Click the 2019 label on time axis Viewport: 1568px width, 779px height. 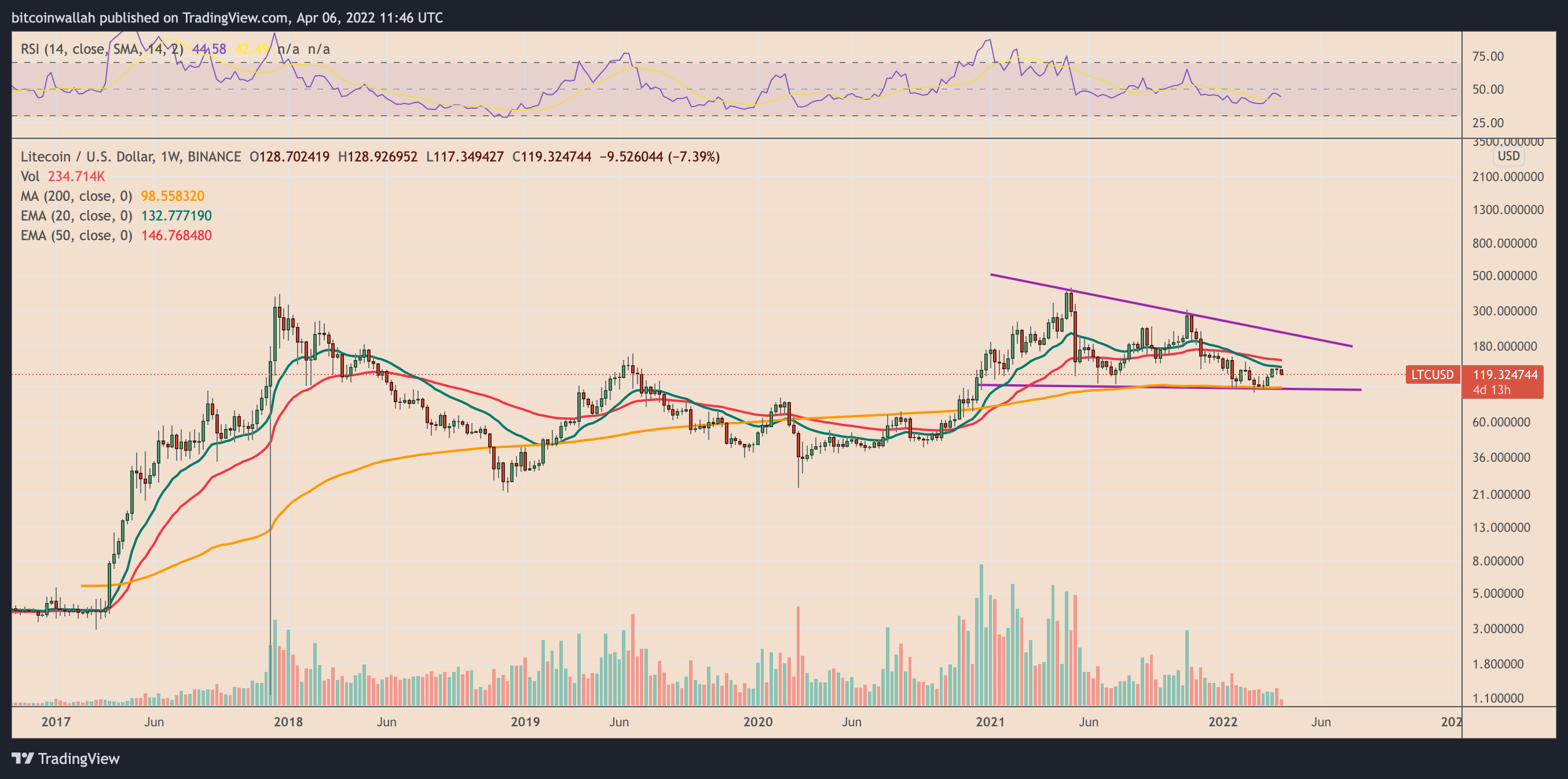pyautogui.click(x=525, y=722)
